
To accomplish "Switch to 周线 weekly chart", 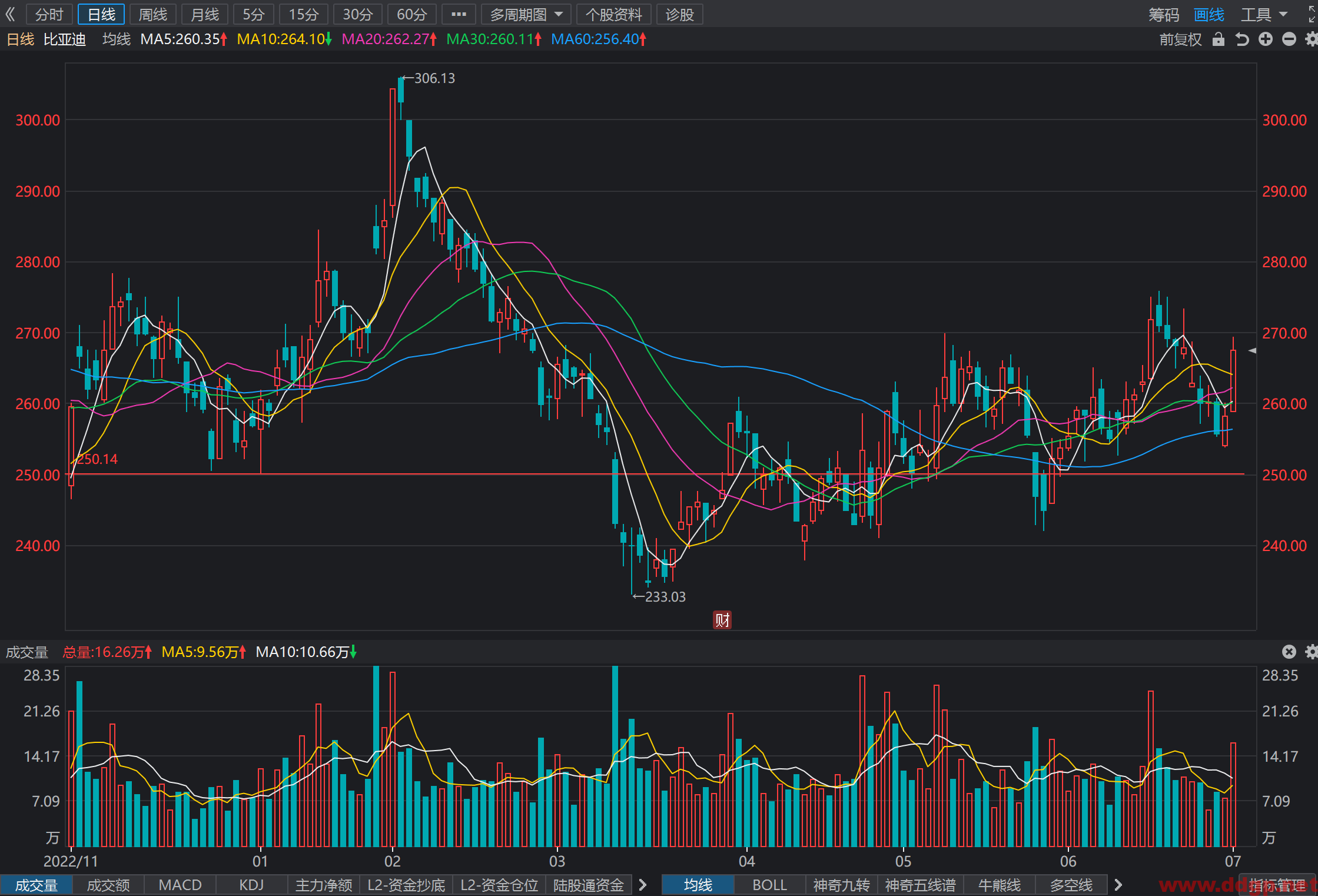I will click(x=153, y=14).
